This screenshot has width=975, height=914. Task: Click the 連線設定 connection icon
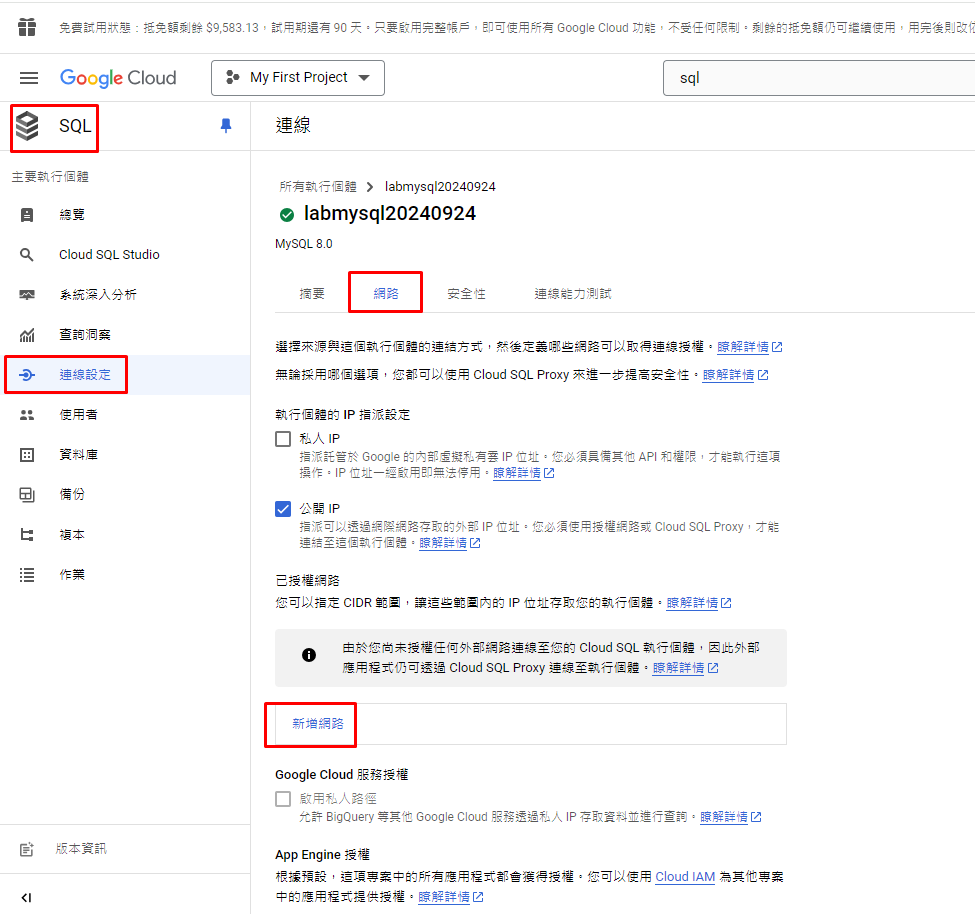click(x=27, y=375)
